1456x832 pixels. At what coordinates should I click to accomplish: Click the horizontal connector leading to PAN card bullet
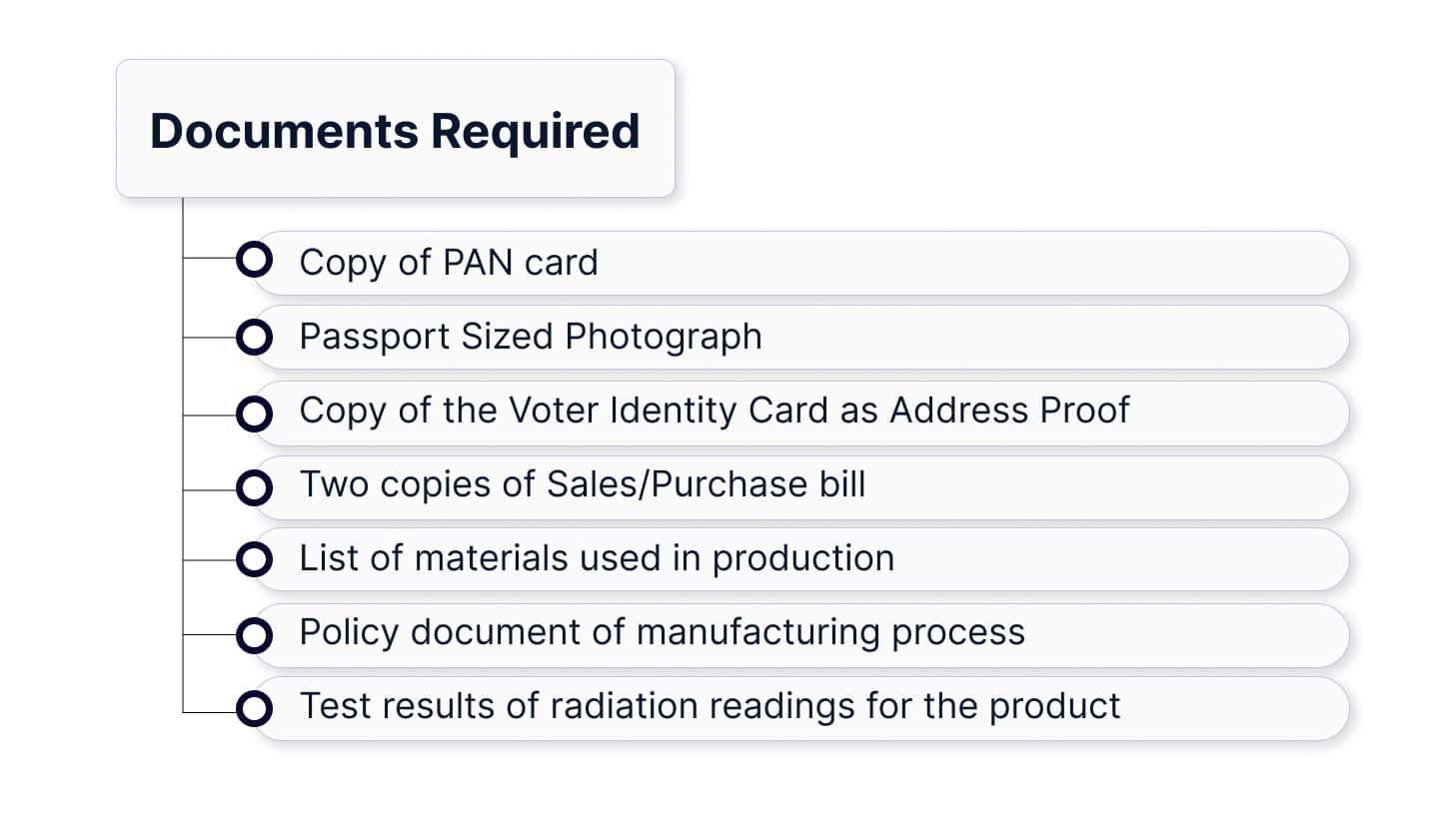click(209, 259)
